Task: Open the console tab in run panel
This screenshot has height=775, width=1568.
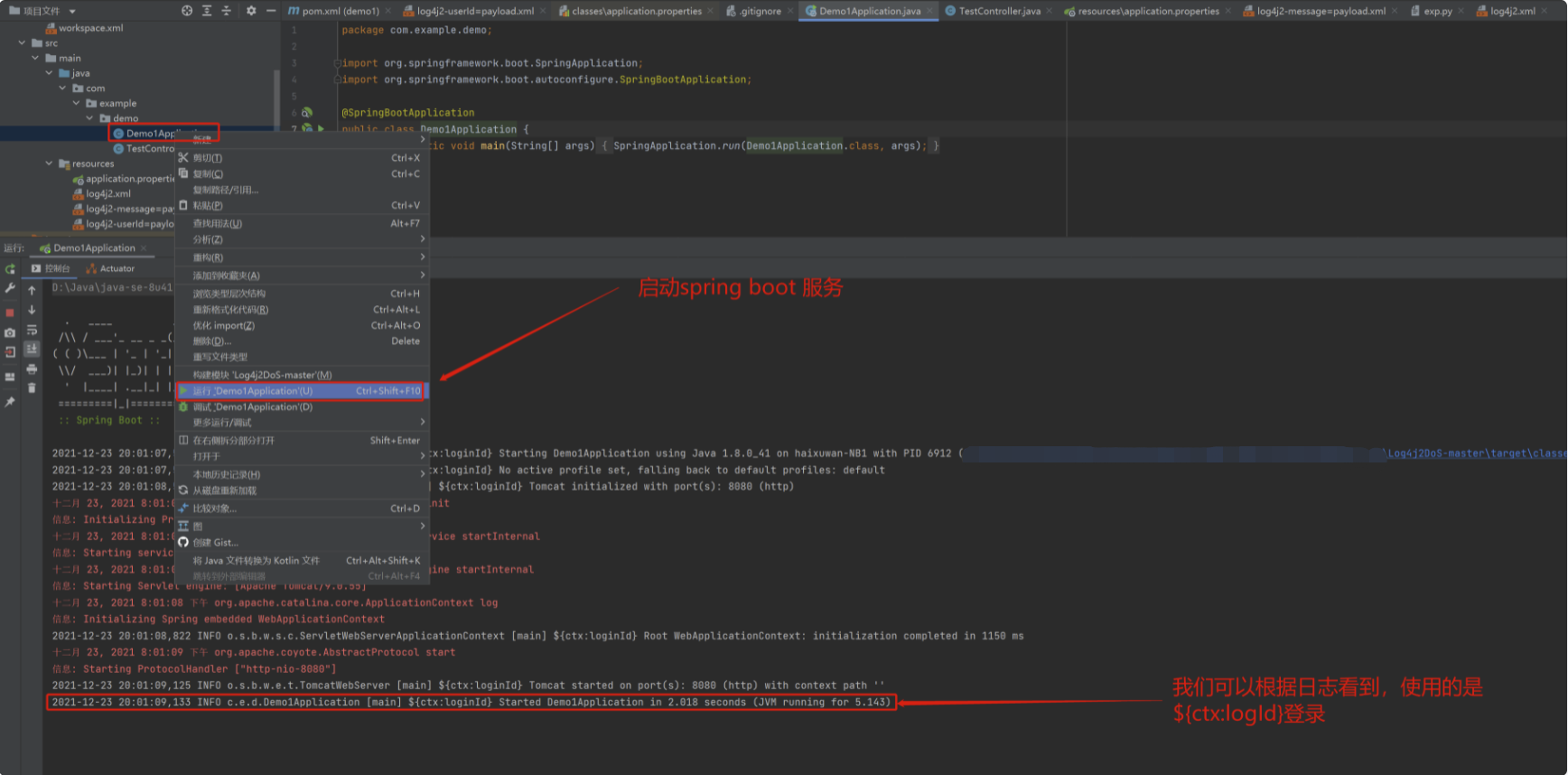Action: pos(51,268)
